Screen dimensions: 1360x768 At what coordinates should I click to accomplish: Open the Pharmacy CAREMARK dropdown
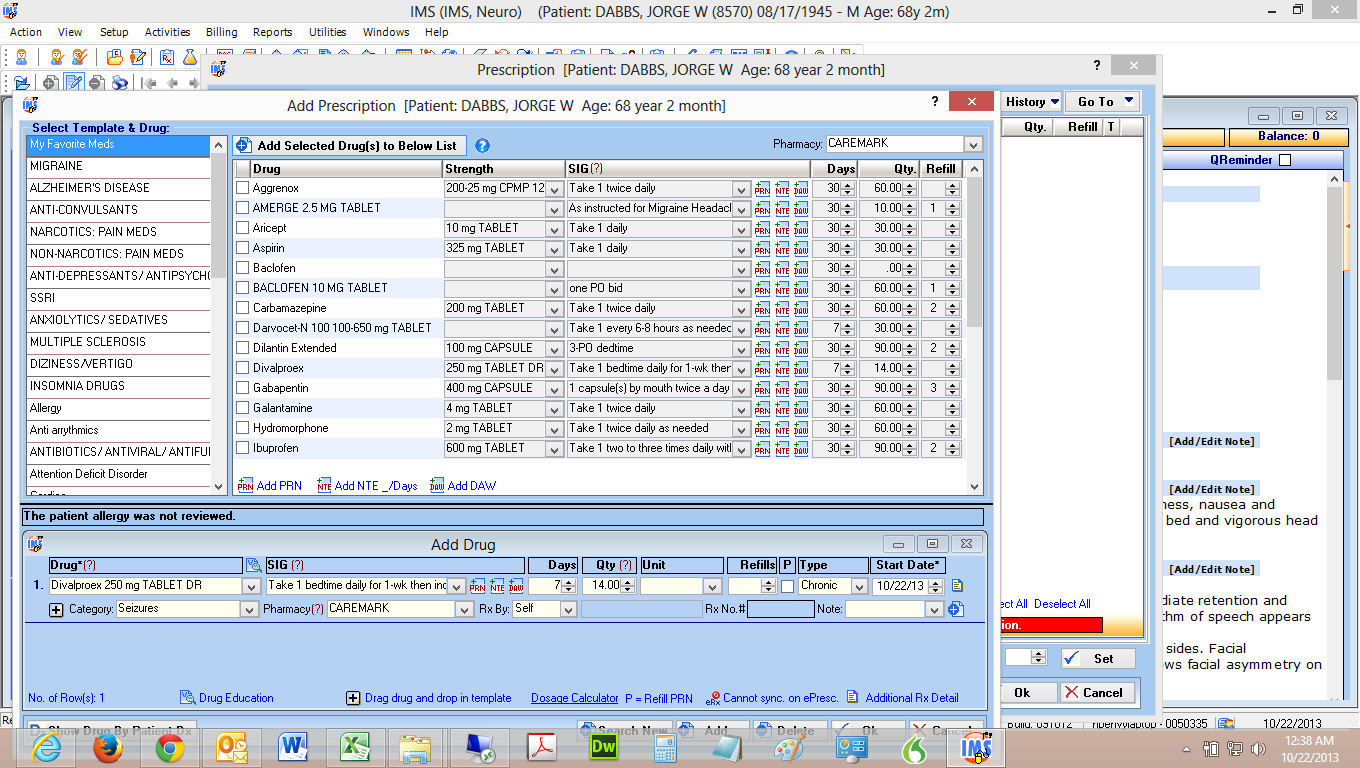coord(972,144)
